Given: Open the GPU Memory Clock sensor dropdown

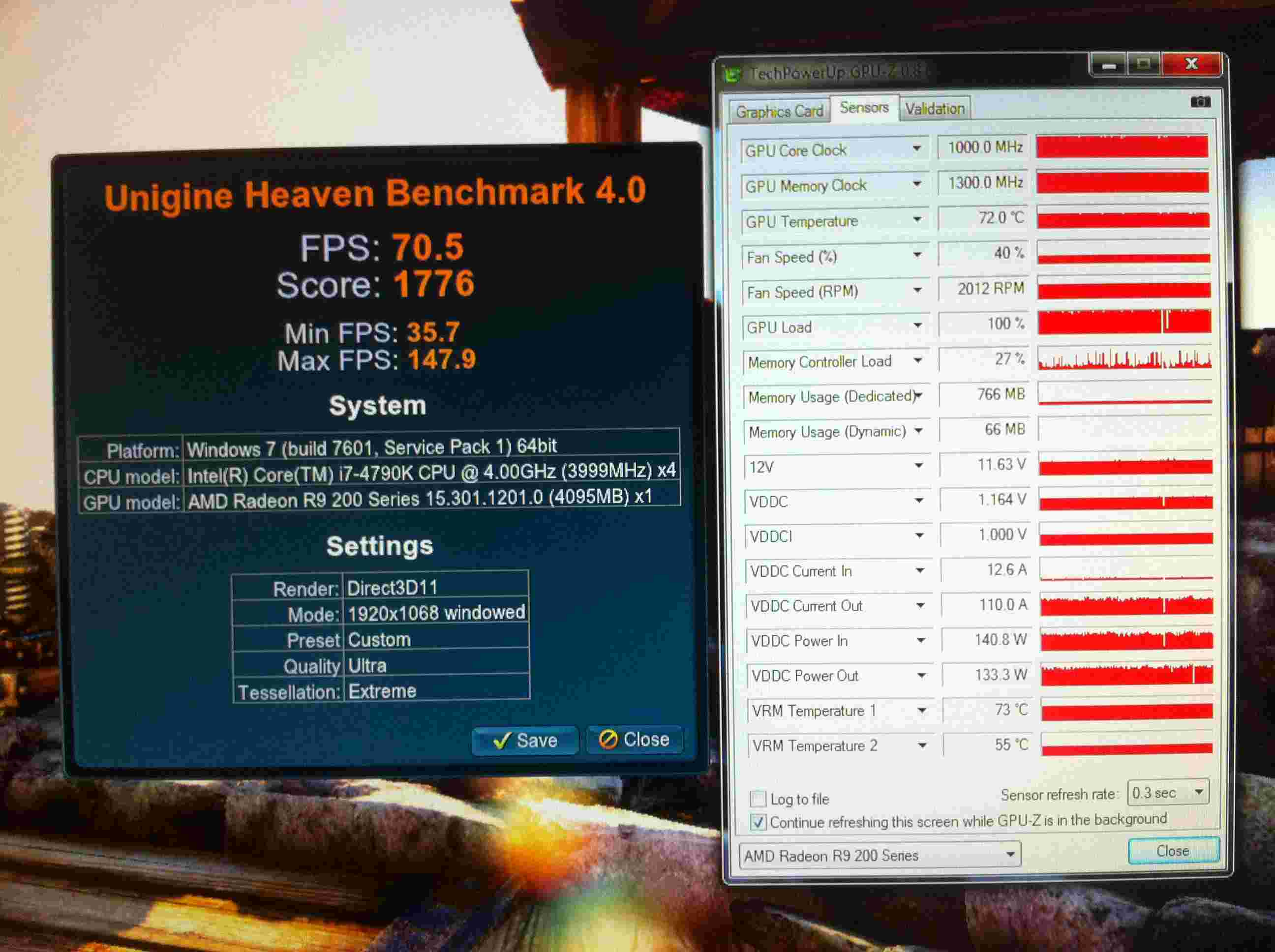Looking at the screenshot, I should tap(916, 184).
